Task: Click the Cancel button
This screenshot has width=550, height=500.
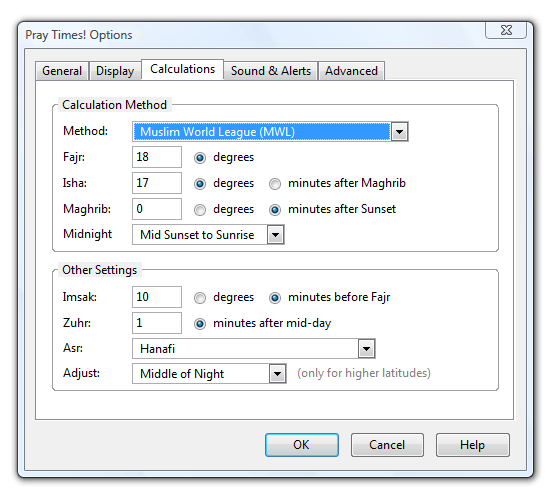Action: pyautogui.click(x=387, y=445)
